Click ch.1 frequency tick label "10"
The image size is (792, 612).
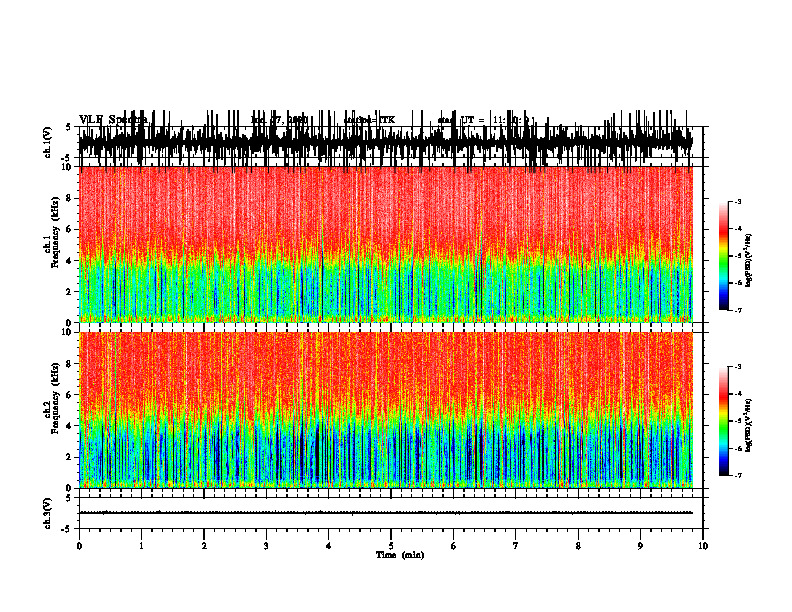coord(67,167)
